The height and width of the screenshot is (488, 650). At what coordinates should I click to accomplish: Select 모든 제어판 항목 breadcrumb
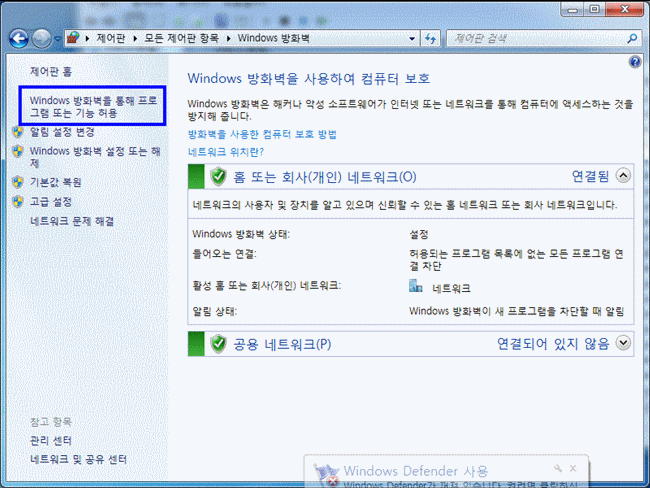point(181,38)
